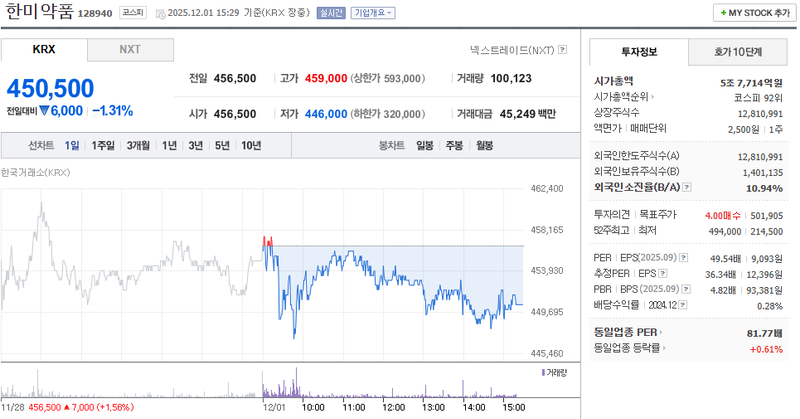Click the 넥스트레이드(NXT) label
Viewport: 800px width, 419px height.
click(512, 50)
